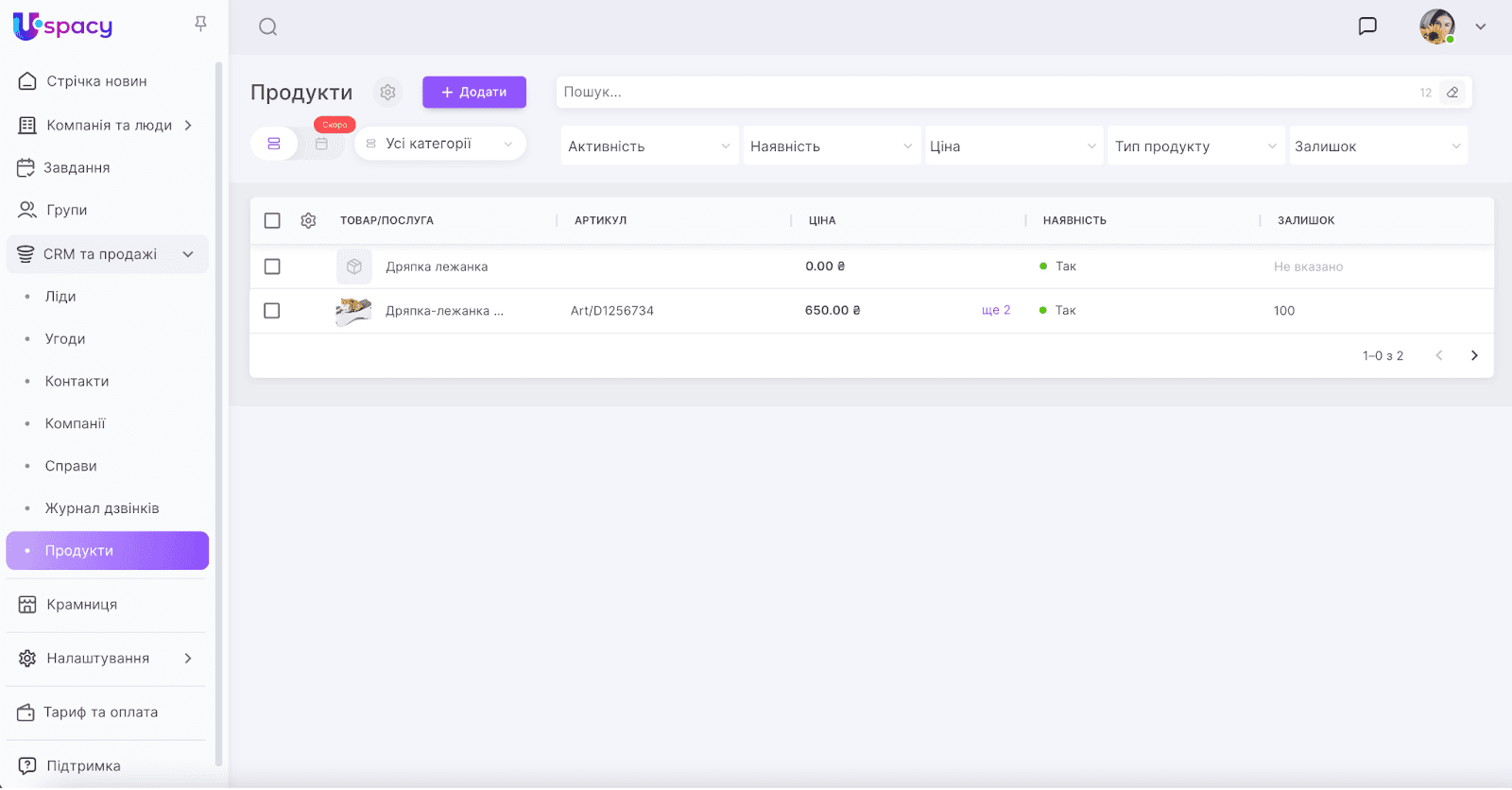Clear filters with the eraser icon
The image size is (1512, 790).
1452,93
